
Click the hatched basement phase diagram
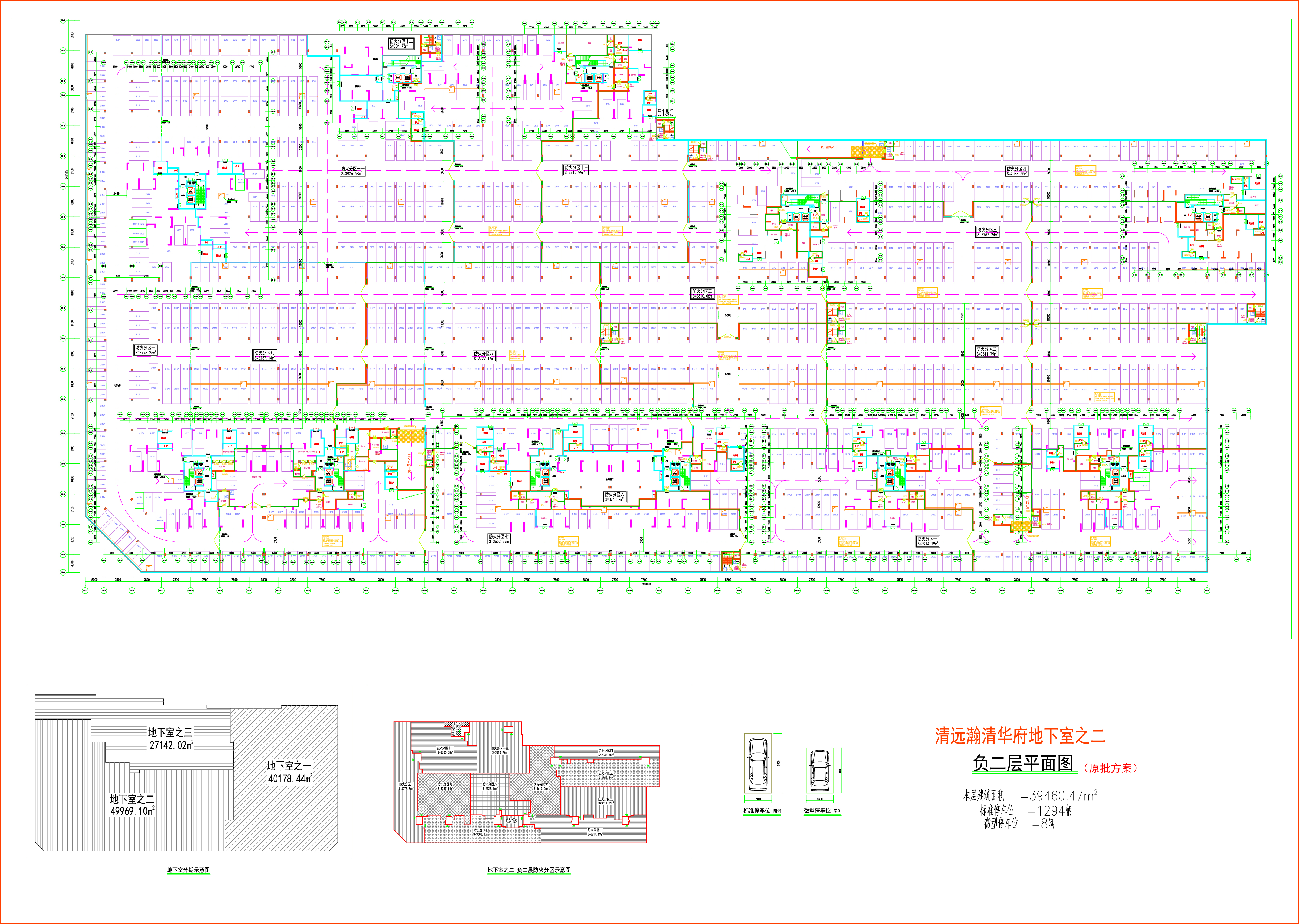(x=187, y=773)
